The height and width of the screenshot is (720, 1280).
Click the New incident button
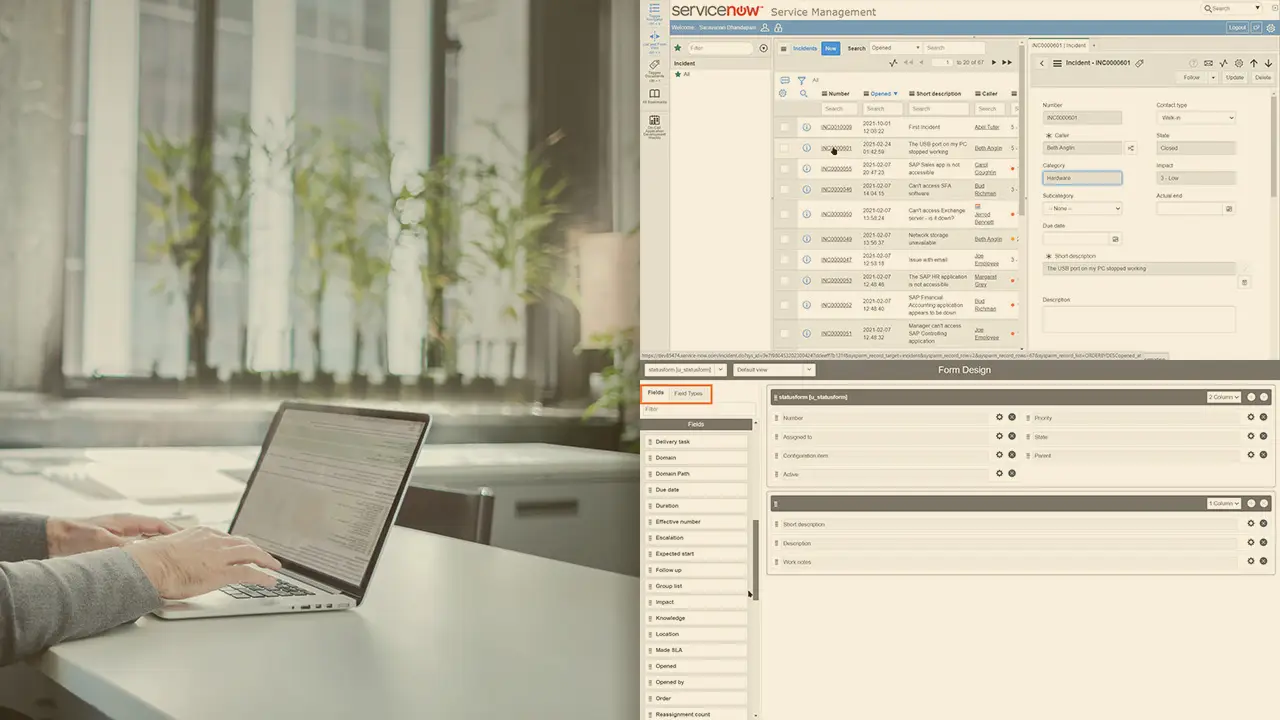(831, 48)
